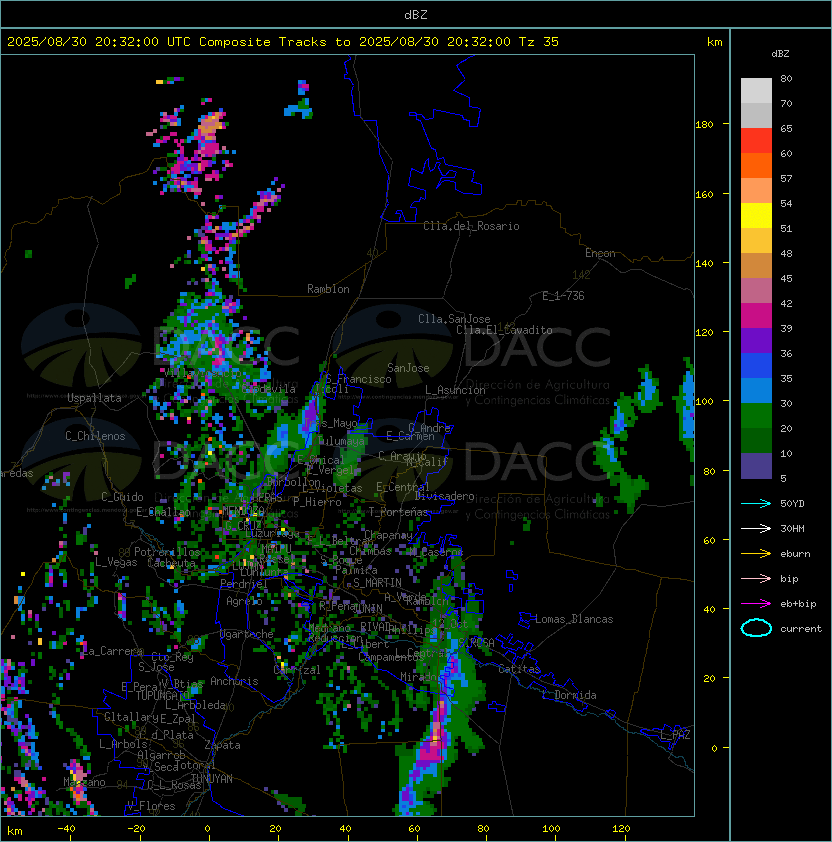Click the pink 42–45 dBZ swatch
832x842 pixels.
[x=756, y=291]
